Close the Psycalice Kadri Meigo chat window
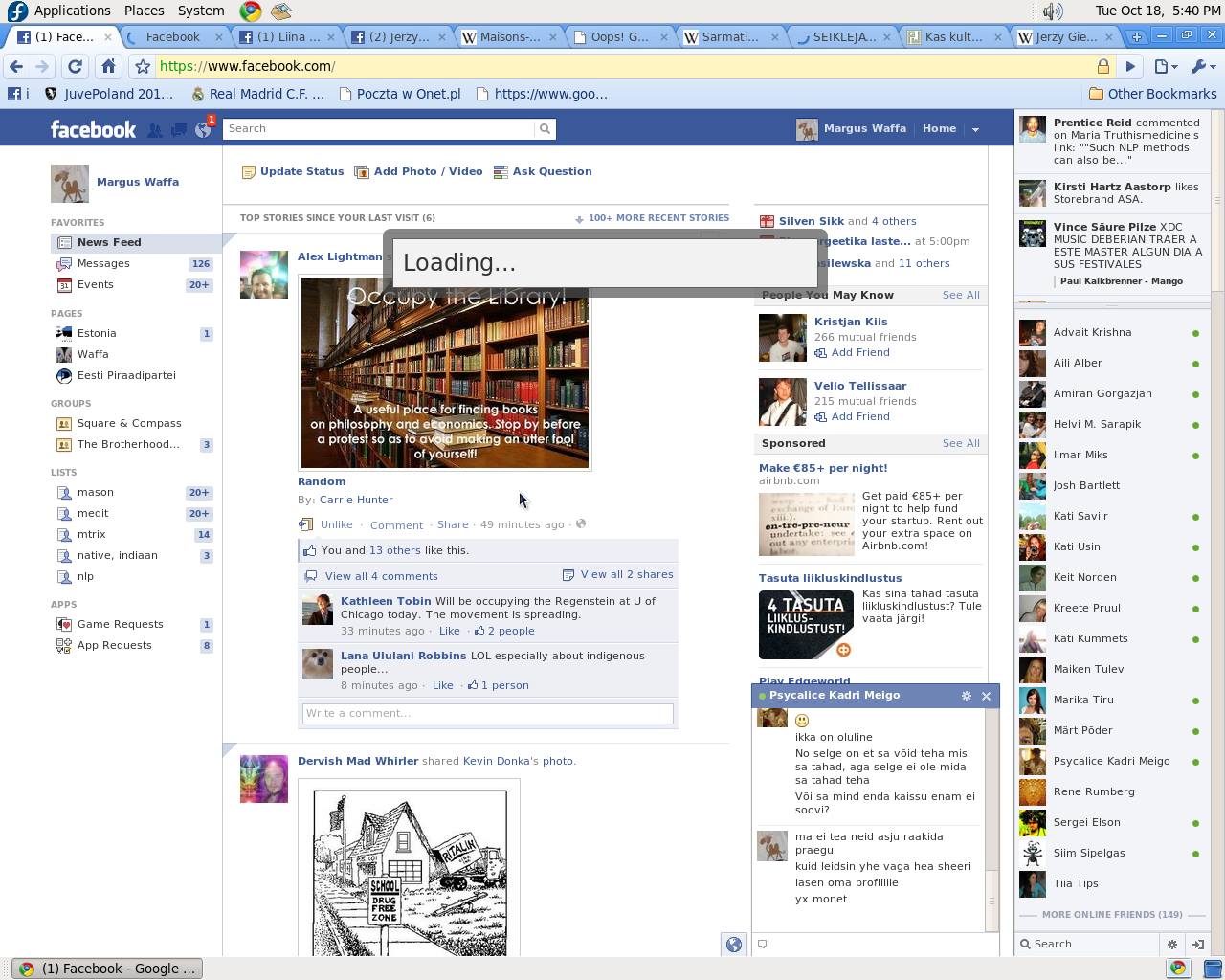Image resolution: width=1225 pixels, height=980 pixels. pyautogui.click(x=986, y=696)
